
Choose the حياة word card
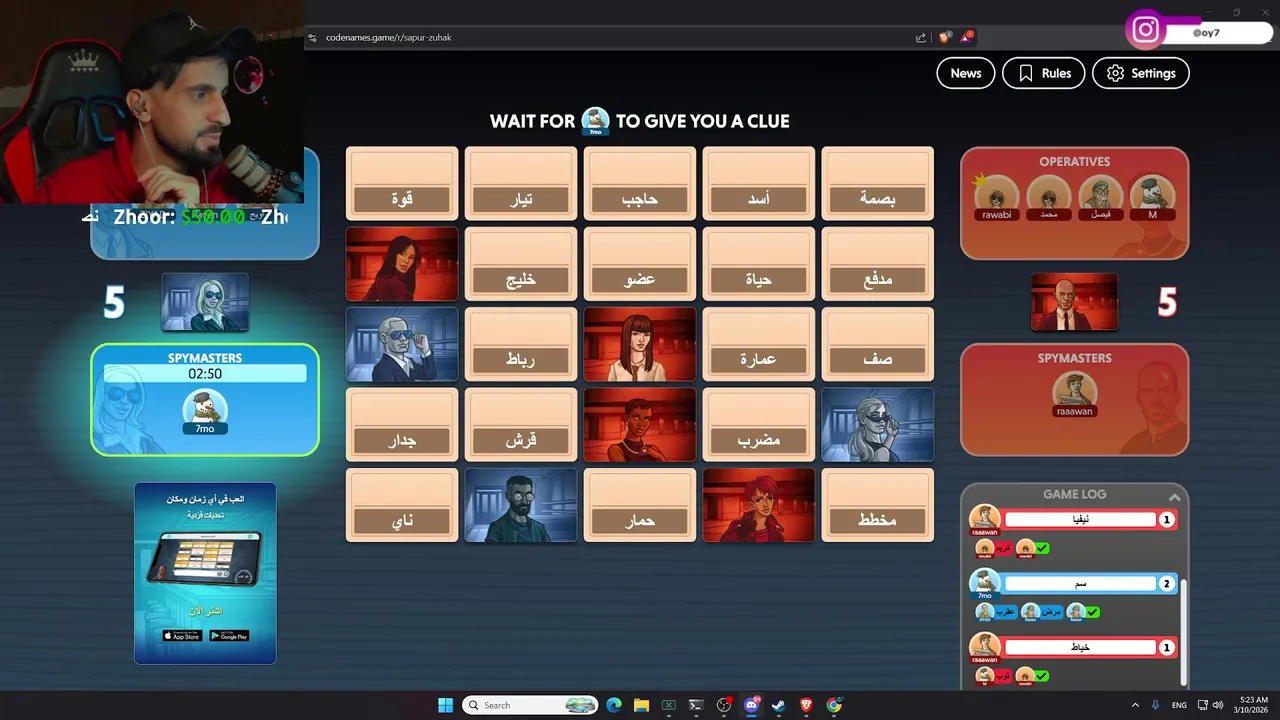pos(759,264)
